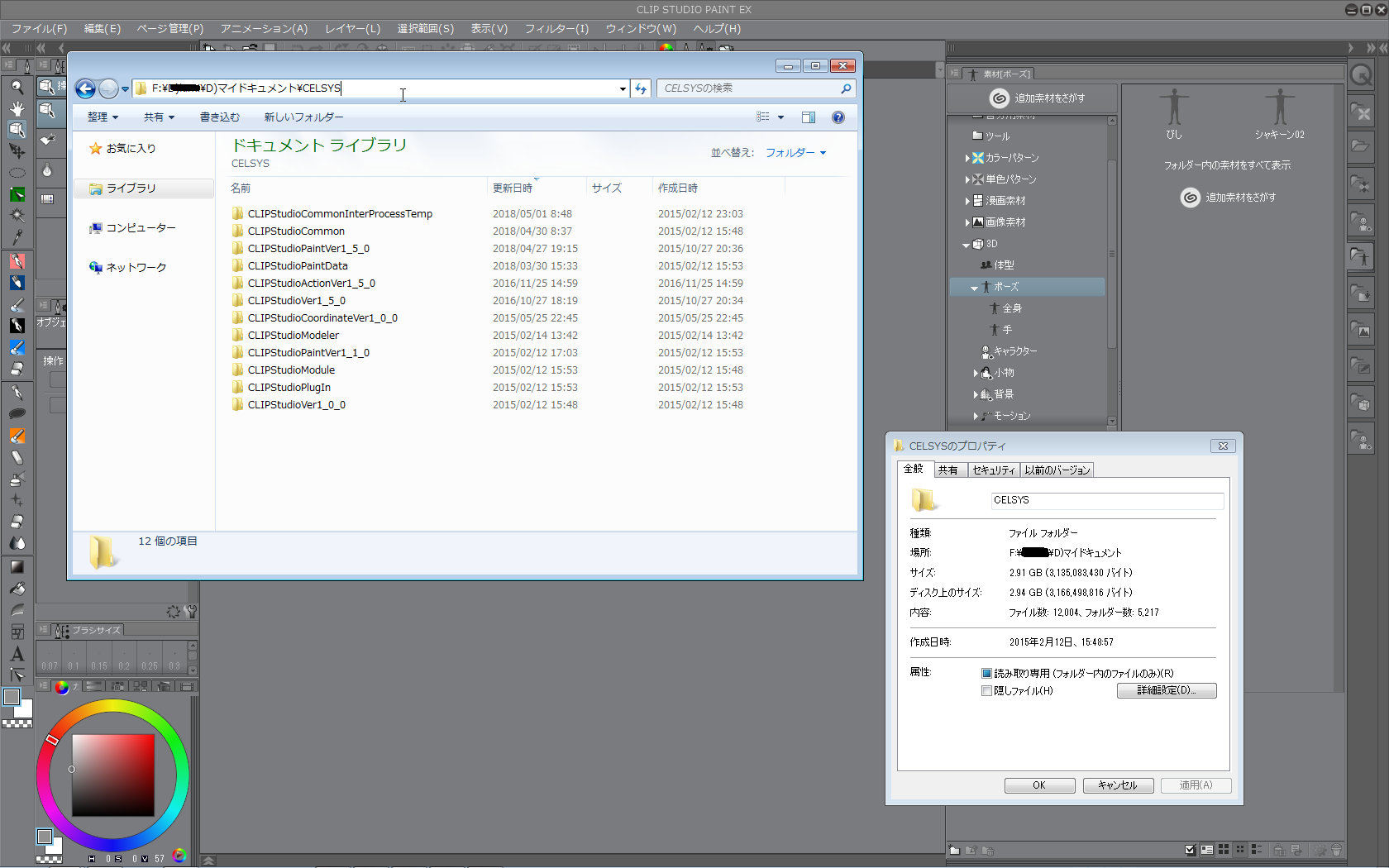Select the Operation object cube tool

(x=17, y=130)
